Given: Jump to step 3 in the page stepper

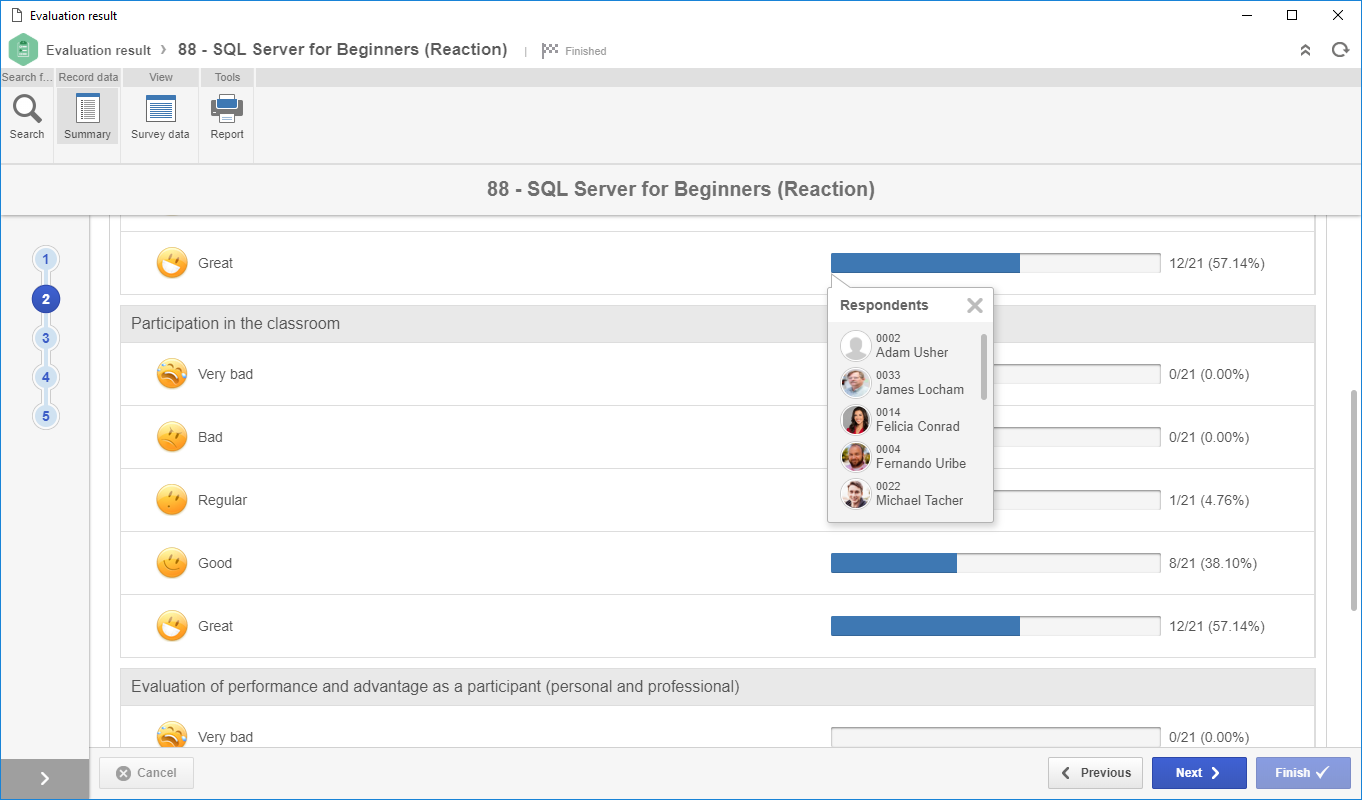Looking at the screenshot, I should pos(46,338).
